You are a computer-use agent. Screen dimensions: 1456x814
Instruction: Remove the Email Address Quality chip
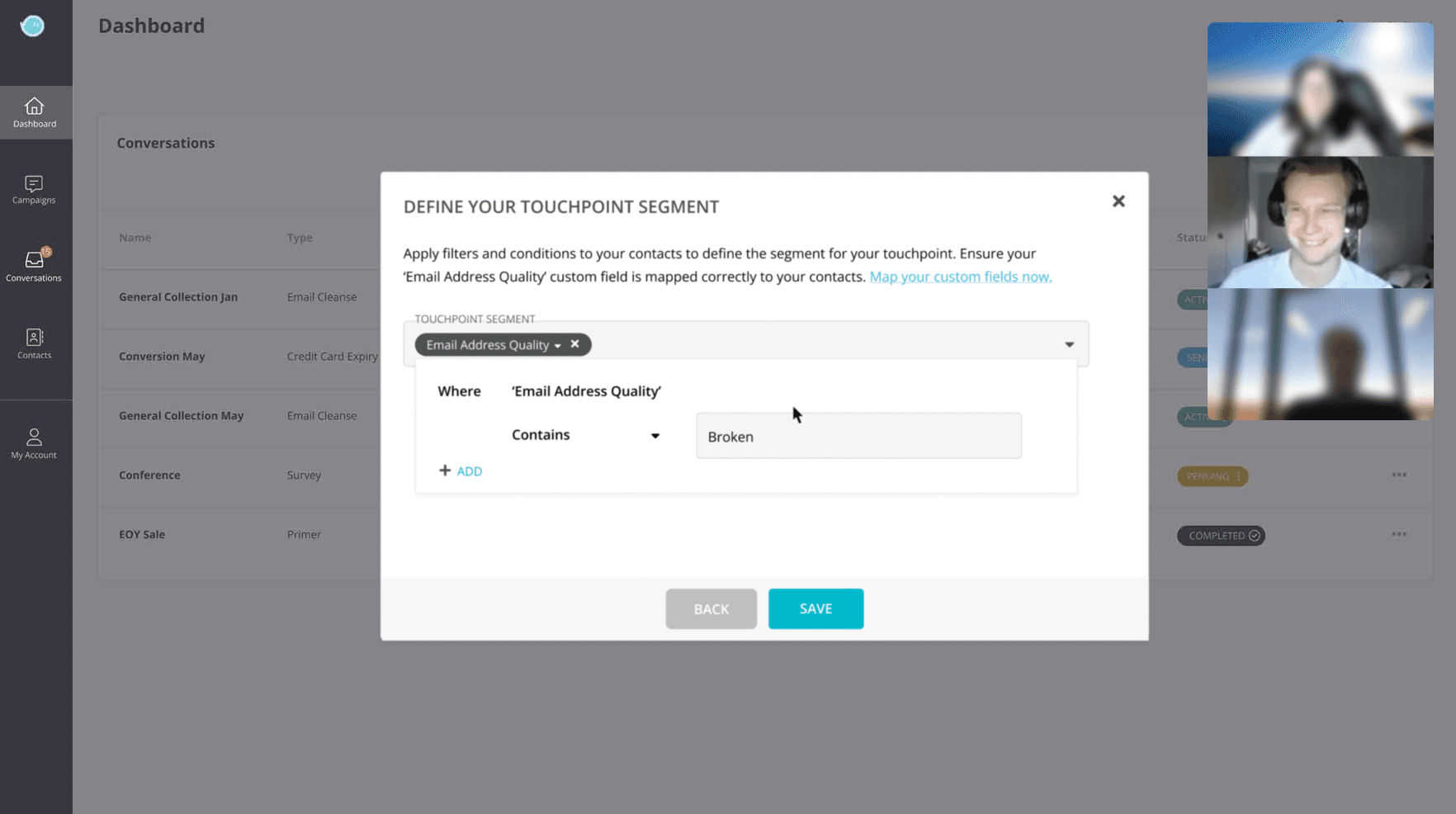coord(575,344)
